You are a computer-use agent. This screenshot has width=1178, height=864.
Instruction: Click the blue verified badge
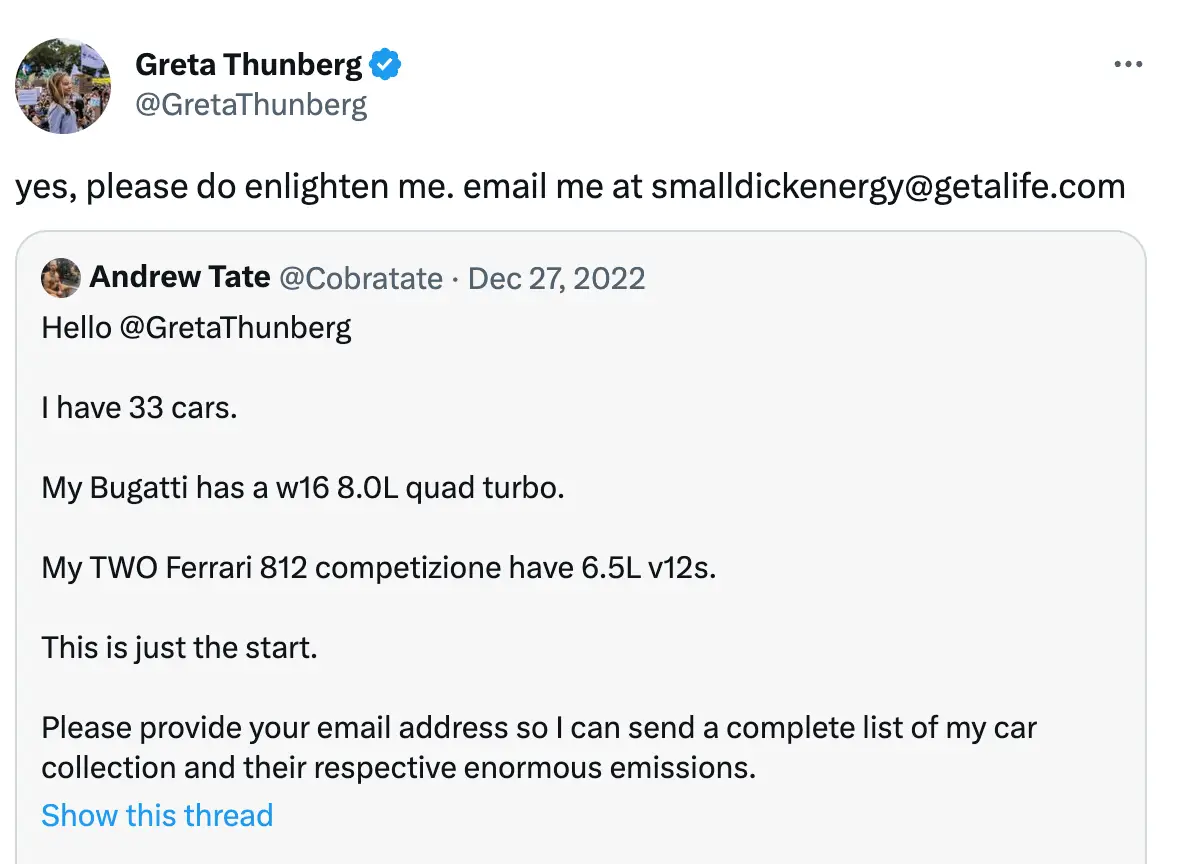point(386,65)
